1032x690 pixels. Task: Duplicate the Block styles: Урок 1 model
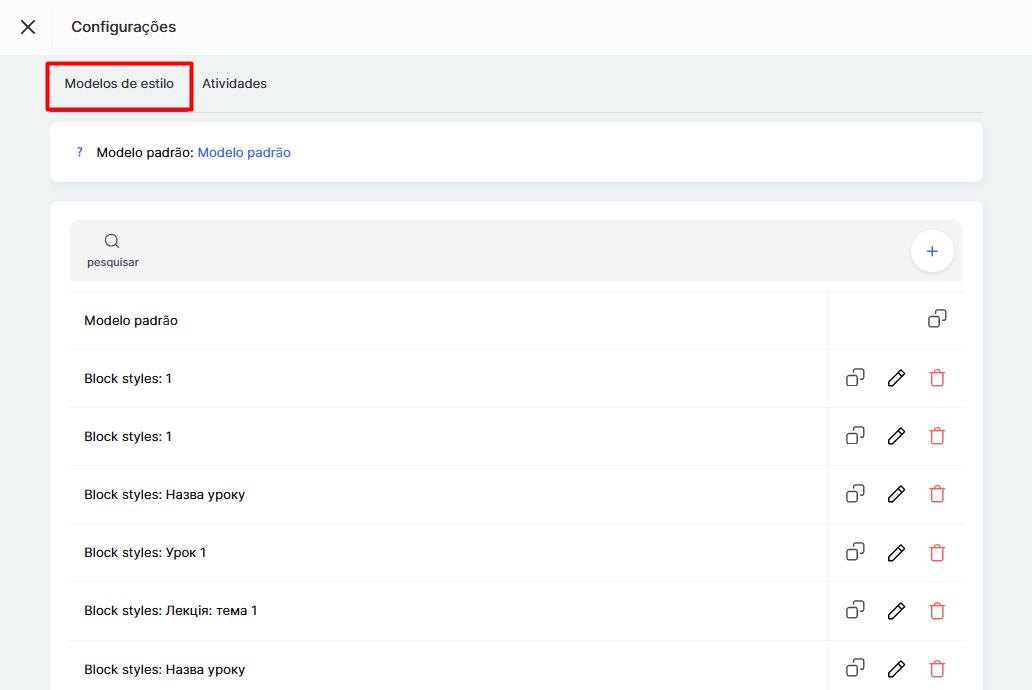point(855,552)
